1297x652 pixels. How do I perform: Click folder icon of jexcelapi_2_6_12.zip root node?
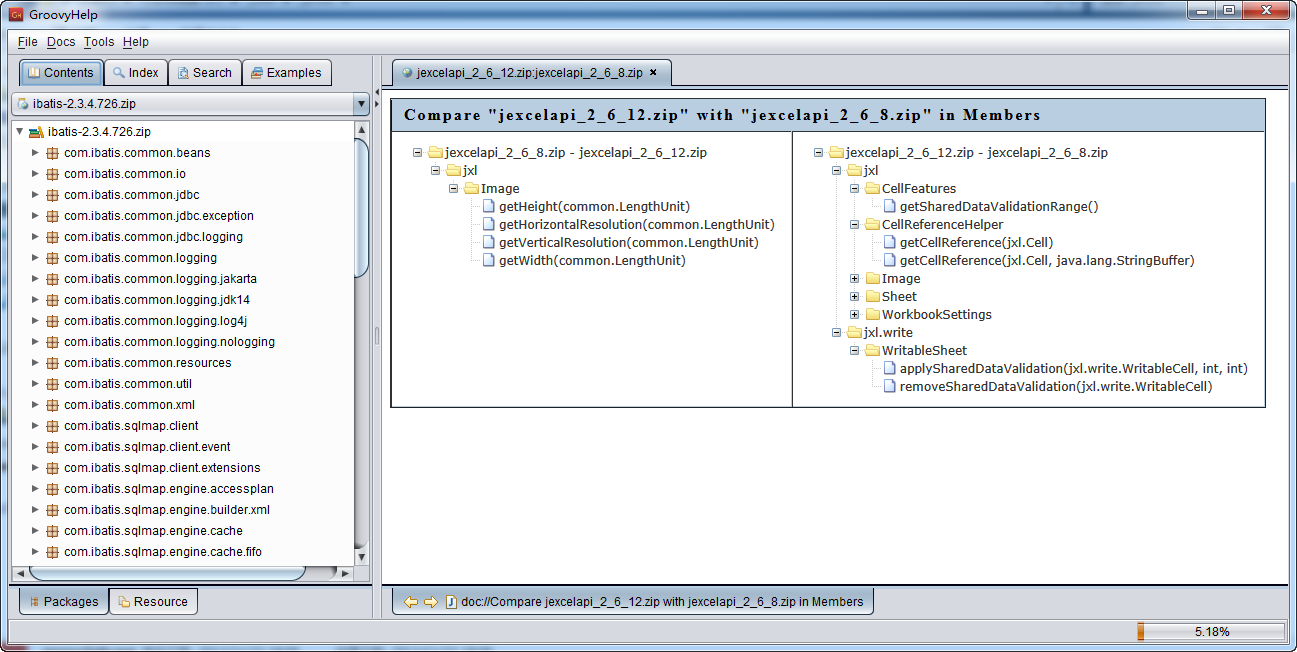pos(837,153)
